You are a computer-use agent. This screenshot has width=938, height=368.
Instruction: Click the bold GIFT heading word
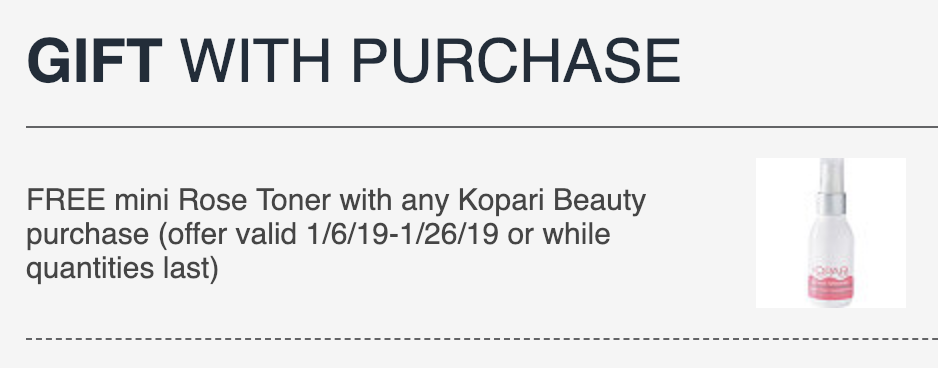pyautogui.click(x=95, y=60)
